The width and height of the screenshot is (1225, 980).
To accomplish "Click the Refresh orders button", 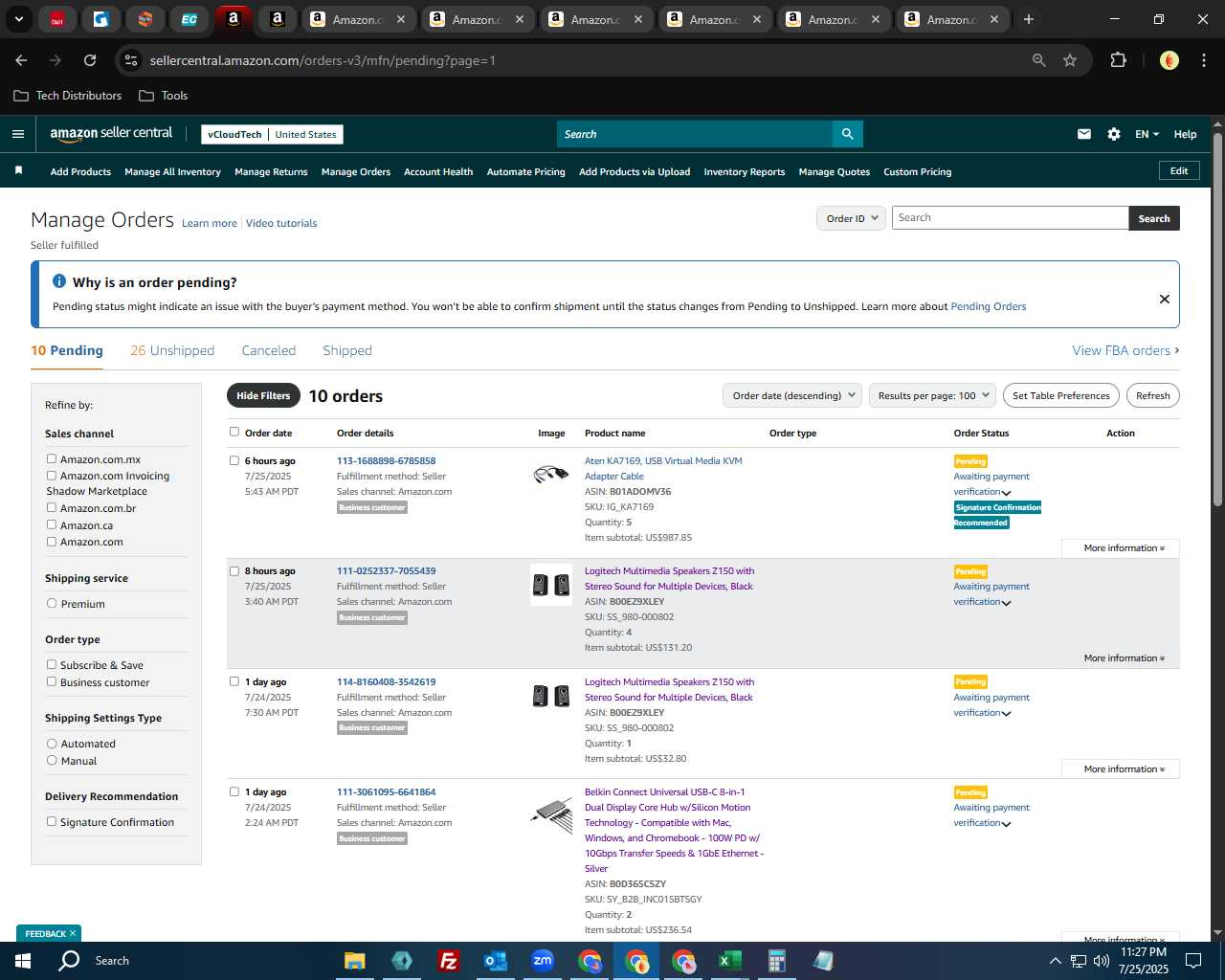I will point(1153,395).
